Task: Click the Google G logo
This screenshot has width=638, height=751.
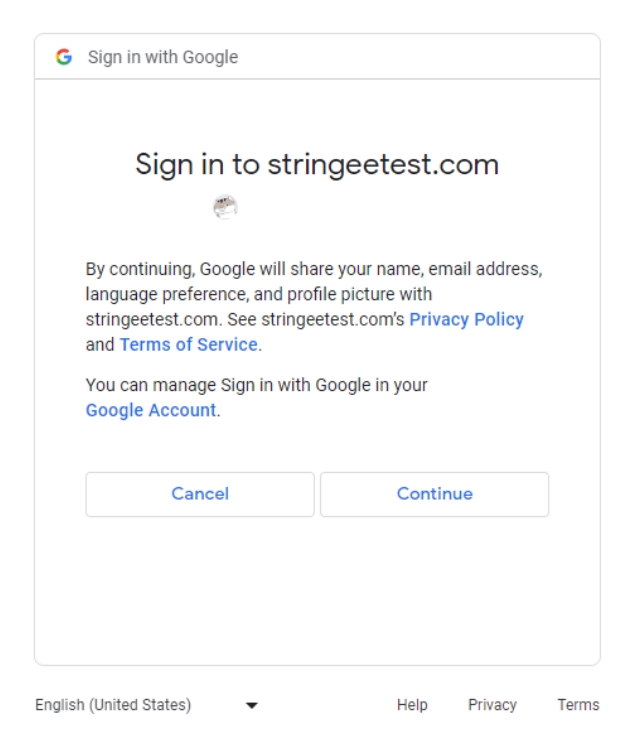Action: [65, 57]
